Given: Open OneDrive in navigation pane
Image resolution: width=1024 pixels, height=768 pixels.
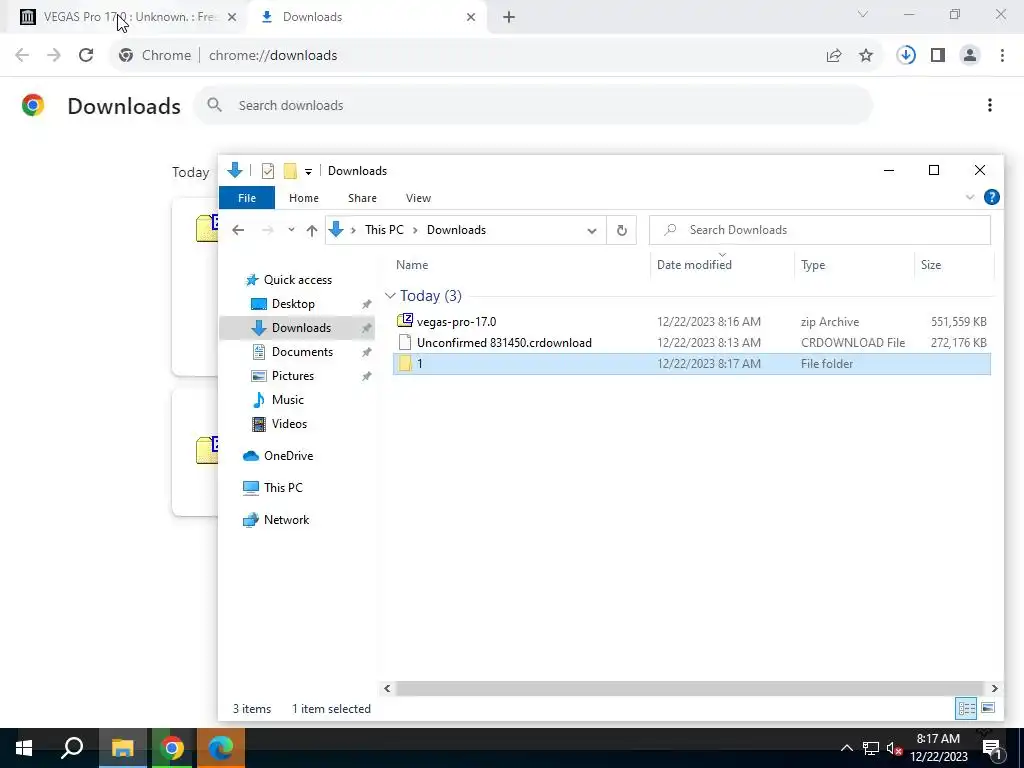Looking at the screenshot, I should [x=288, y=456].
